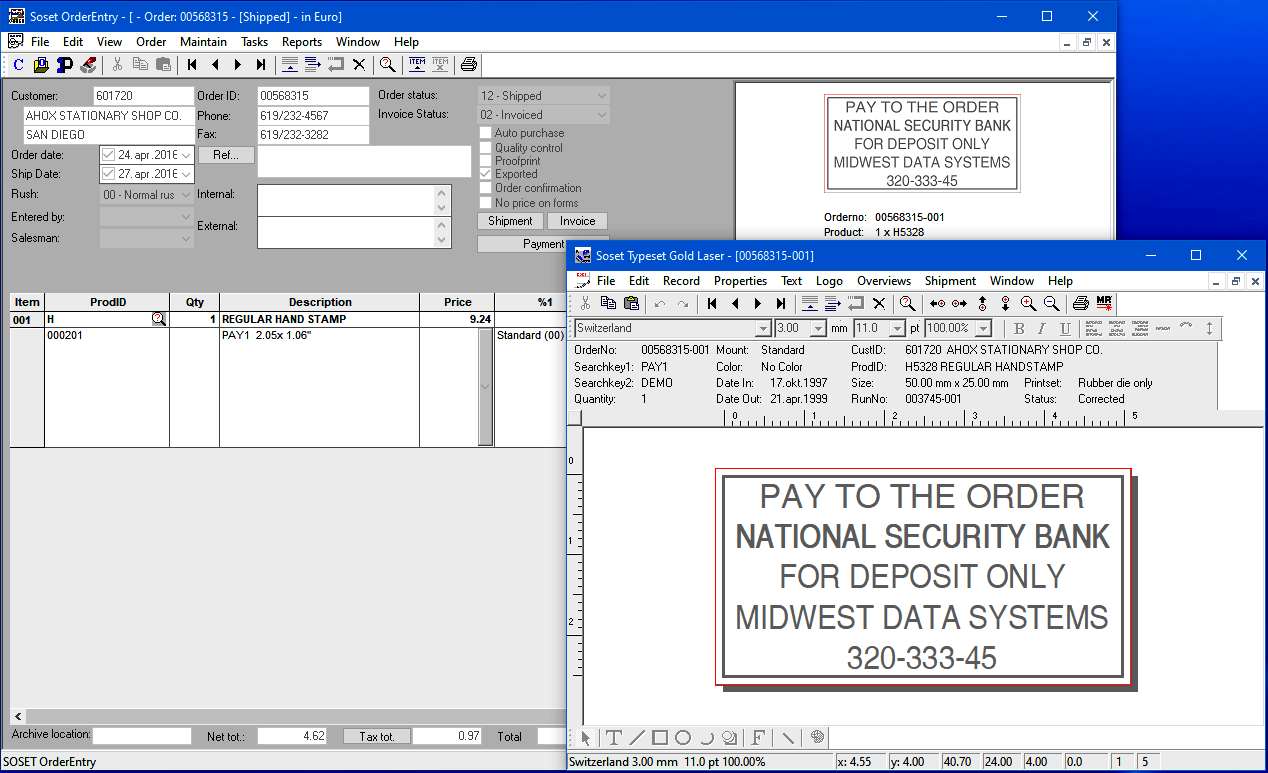Select the Rectangle drawing tool
Viewport: 1268px width, 773px height.
(x=660, y=738)
